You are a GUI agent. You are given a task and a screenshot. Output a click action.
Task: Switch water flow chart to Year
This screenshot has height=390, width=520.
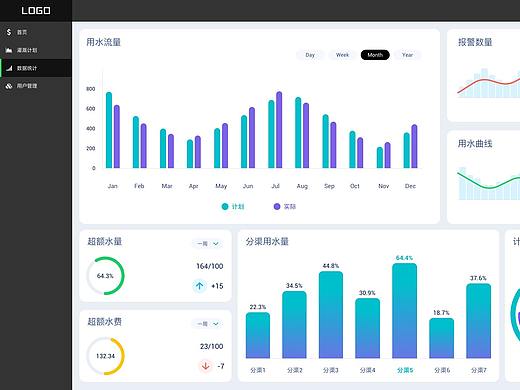tap(407, 55)
